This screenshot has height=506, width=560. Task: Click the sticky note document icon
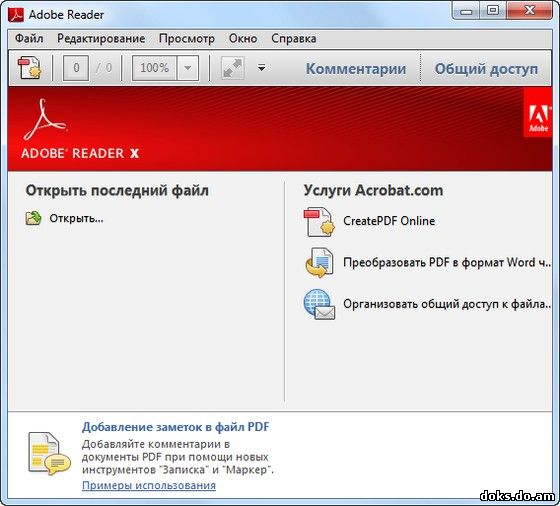[x=49, y=454]
